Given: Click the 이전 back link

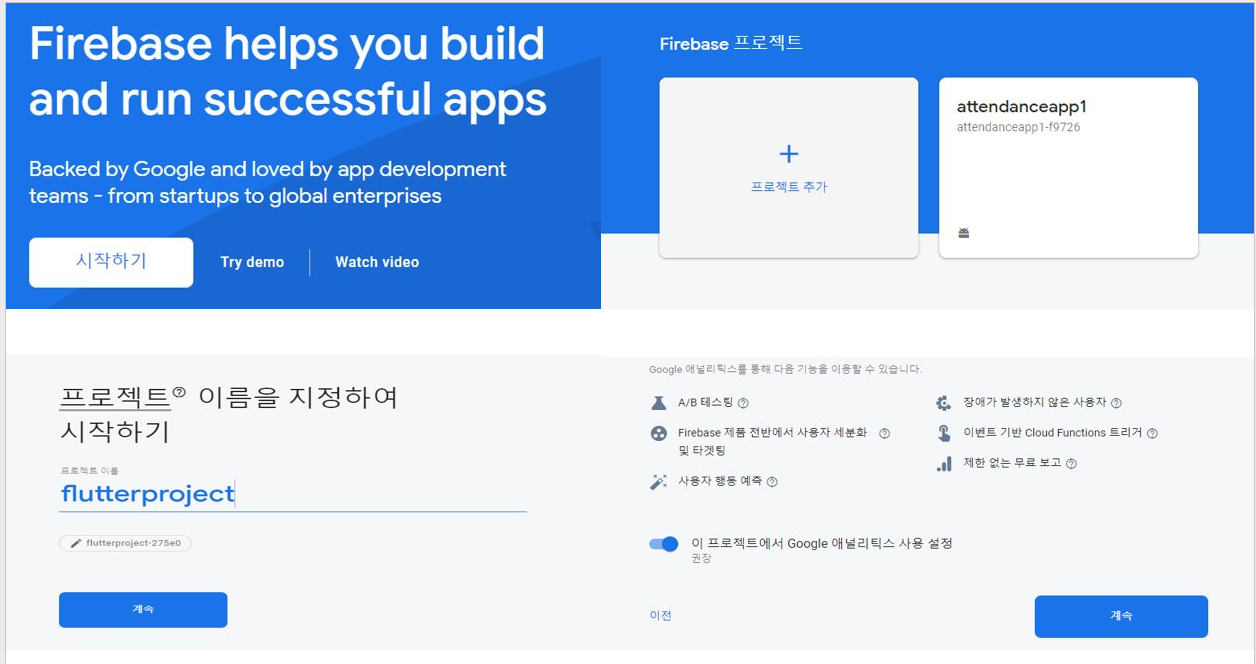Looking at the screenshot, I should [x=660, y=615].
